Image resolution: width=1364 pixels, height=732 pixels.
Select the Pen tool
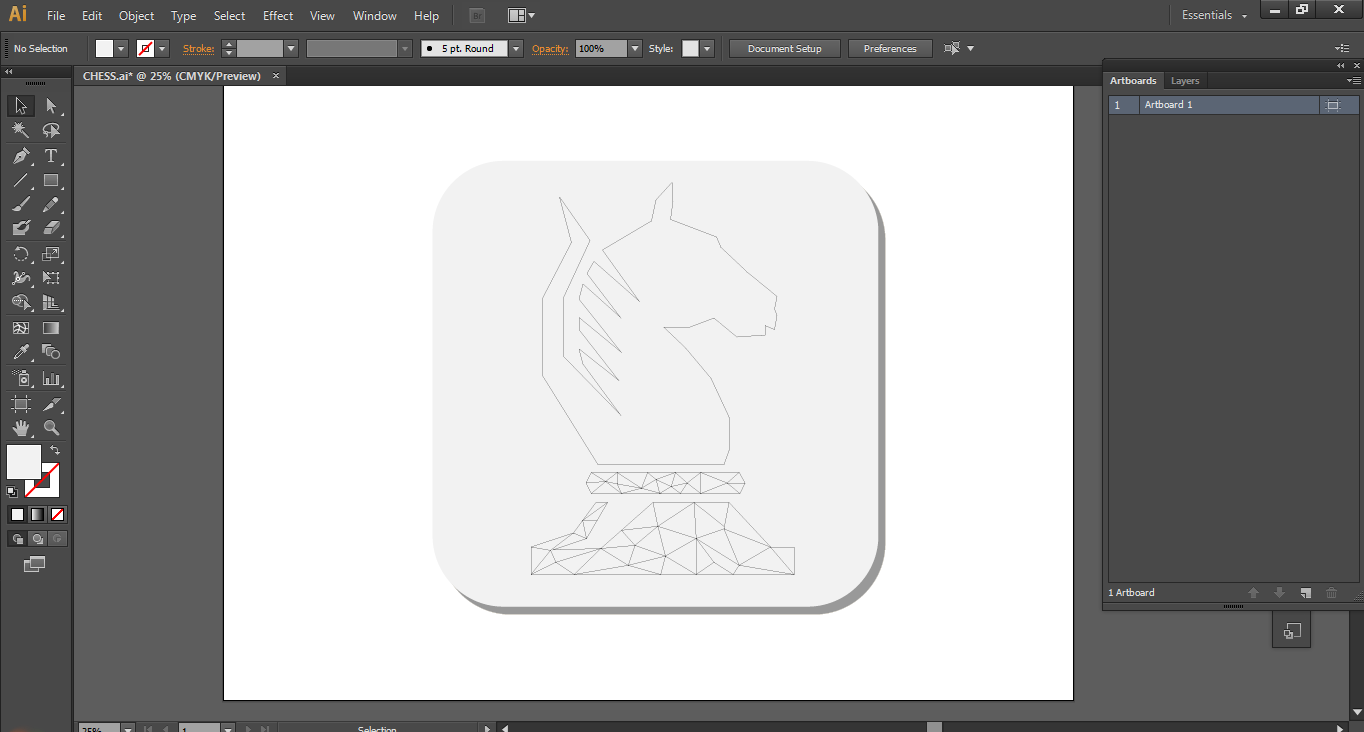click(x=21, y=156)
